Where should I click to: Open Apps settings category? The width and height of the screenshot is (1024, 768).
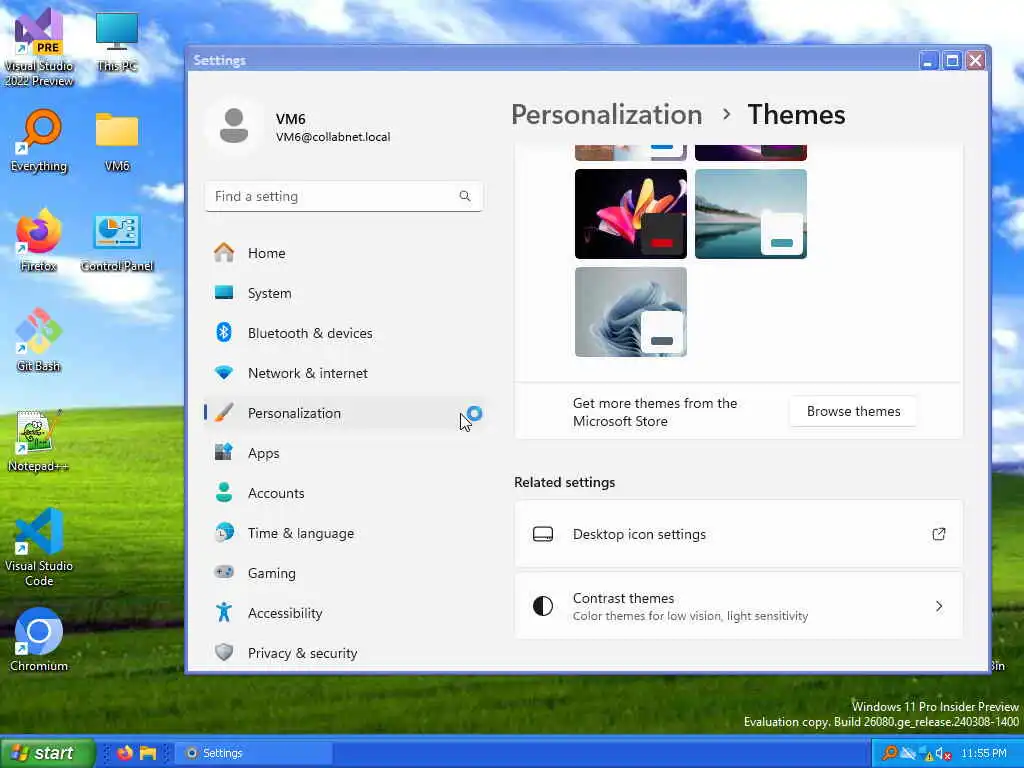coord(344,453)
